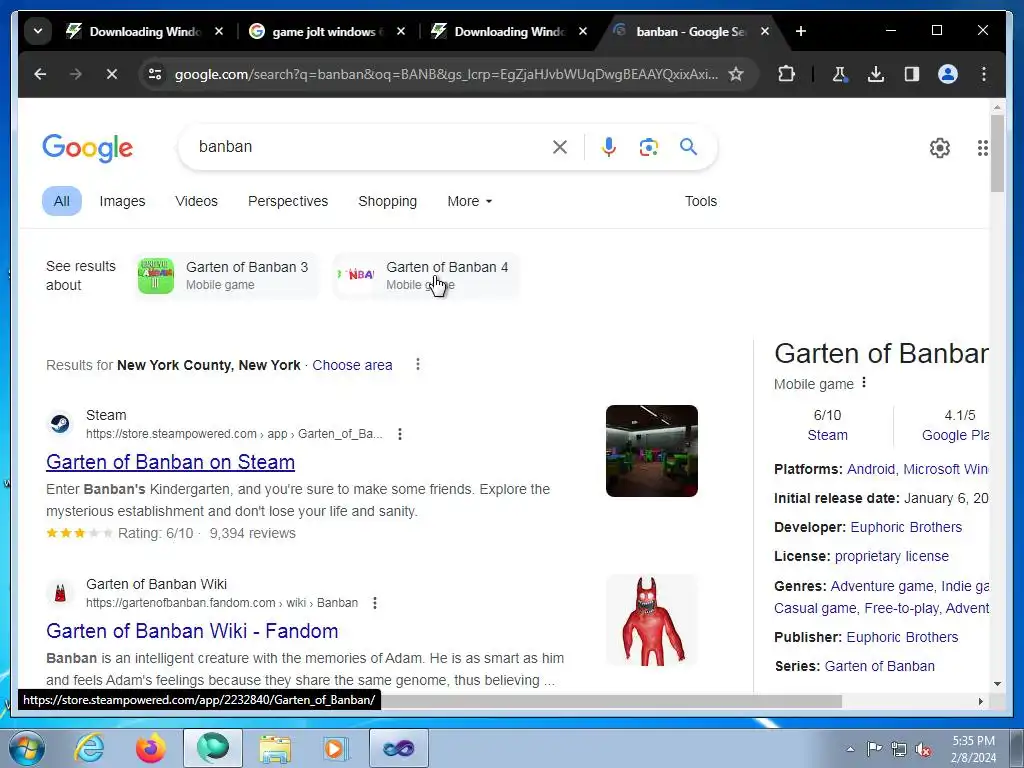Switch to Videos results

pyautogui.click(x=196, y=201)
